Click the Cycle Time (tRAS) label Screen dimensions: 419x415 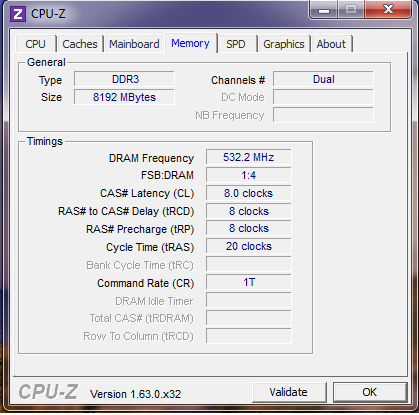click(x=150, y=247)
